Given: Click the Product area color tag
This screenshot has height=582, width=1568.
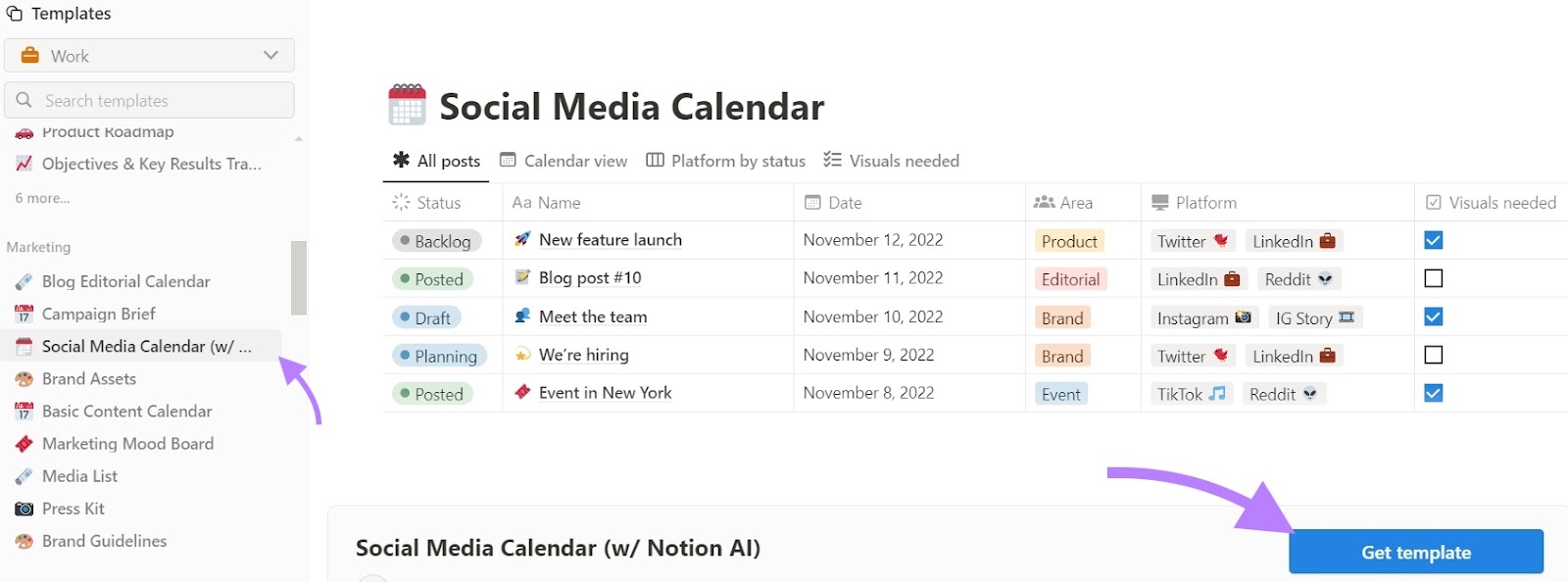Looking at the screenshot, I should [1068, 241].
